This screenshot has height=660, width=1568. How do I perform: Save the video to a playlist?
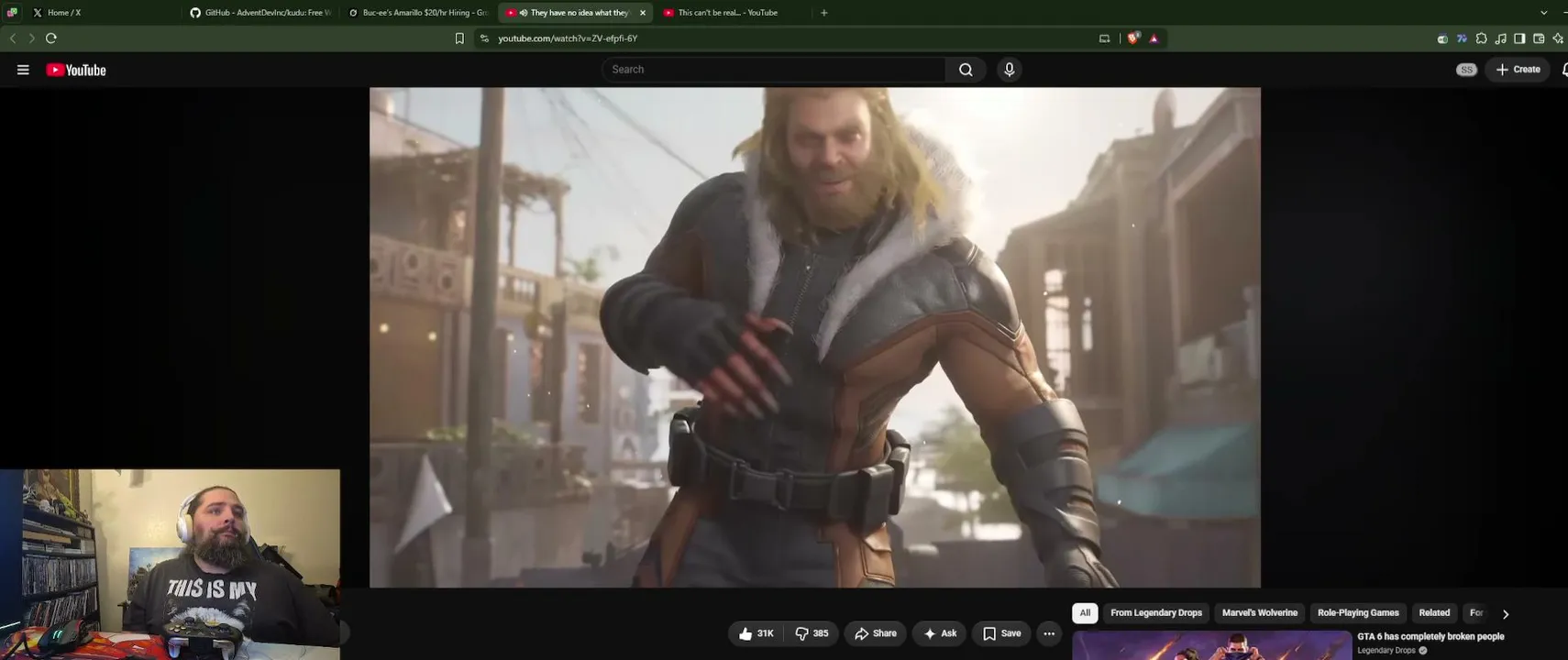pyautogui.click(x=1001, y=633)
